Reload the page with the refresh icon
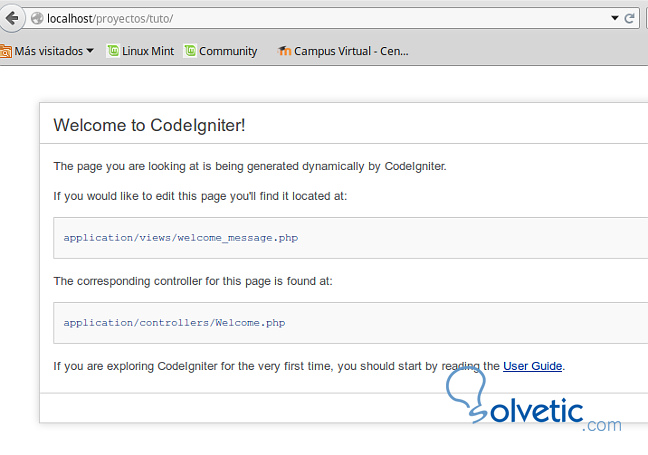 click(x=629, y=19)
